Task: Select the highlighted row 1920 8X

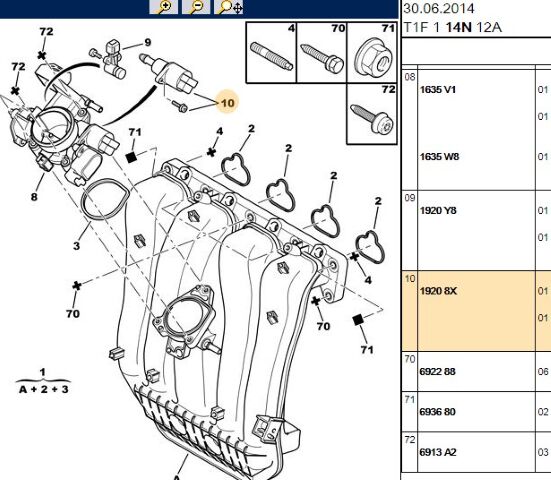Action: tap(476, 311)
